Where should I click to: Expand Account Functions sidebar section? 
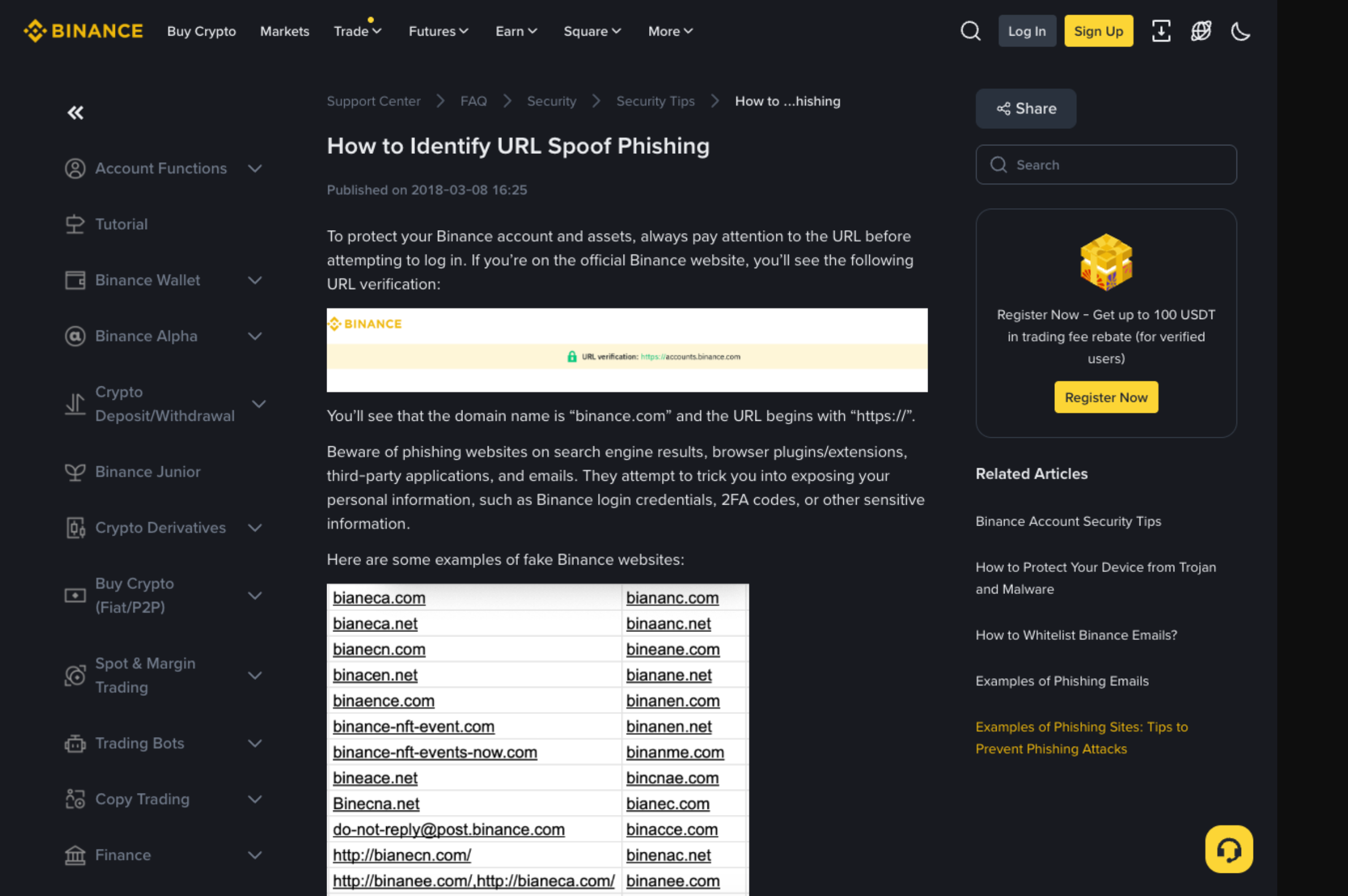pos(255,169)
